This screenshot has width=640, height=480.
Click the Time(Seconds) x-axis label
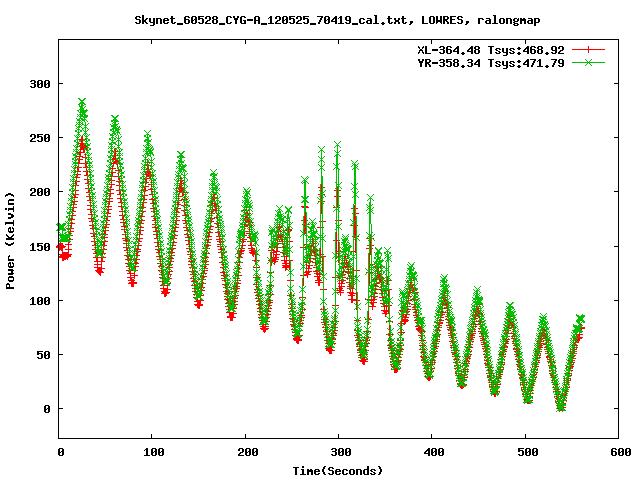coord(338,471)
